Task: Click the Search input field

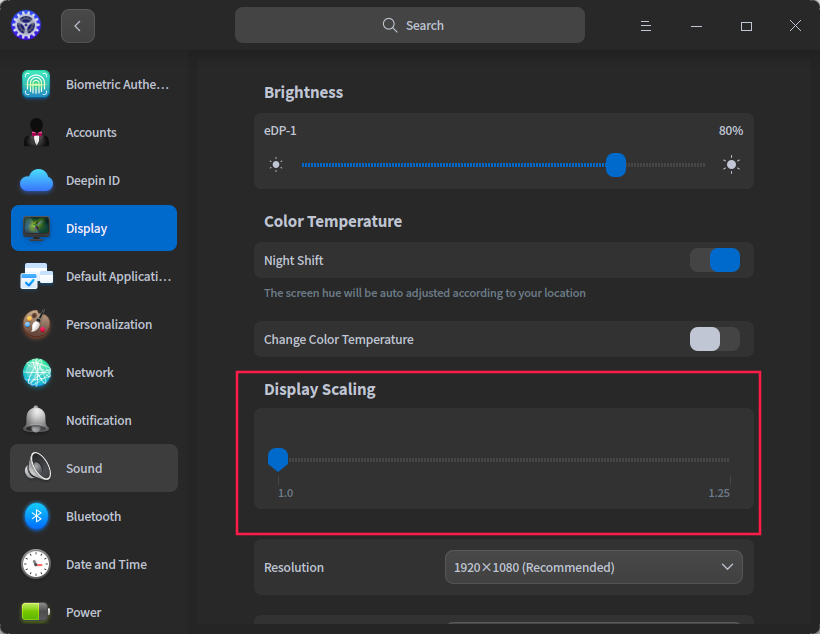Action: click(410, 26)
